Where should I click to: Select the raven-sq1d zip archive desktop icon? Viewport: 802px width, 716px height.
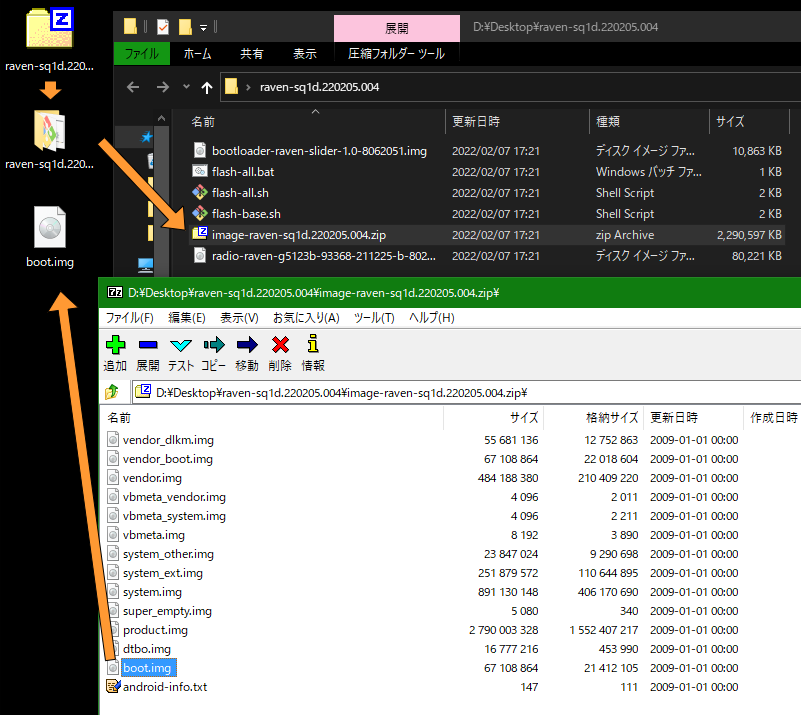[x=50, y=29]
